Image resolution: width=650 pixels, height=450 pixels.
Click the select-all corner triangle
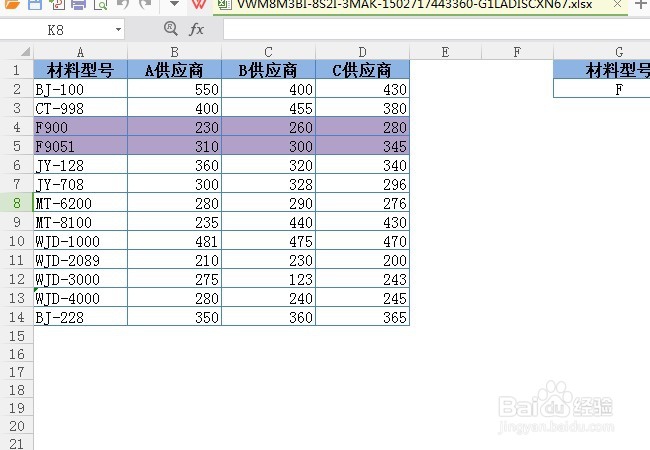[x=25, y=52]
